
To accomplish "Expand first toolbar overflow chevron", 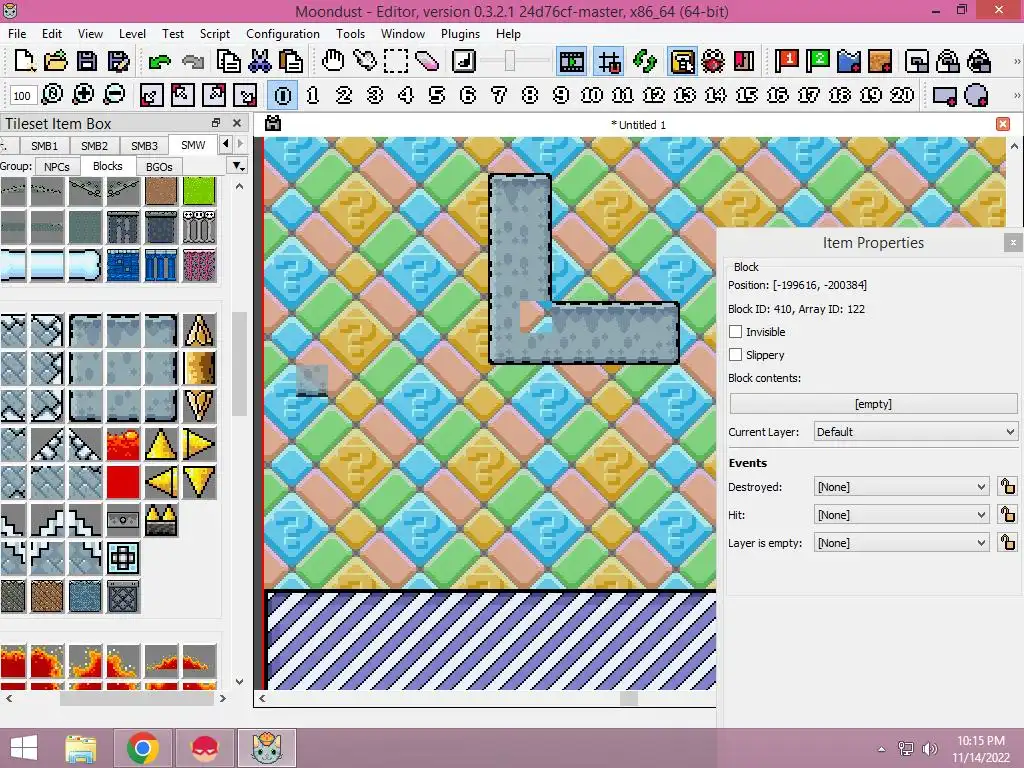I will click(1017, 61).
